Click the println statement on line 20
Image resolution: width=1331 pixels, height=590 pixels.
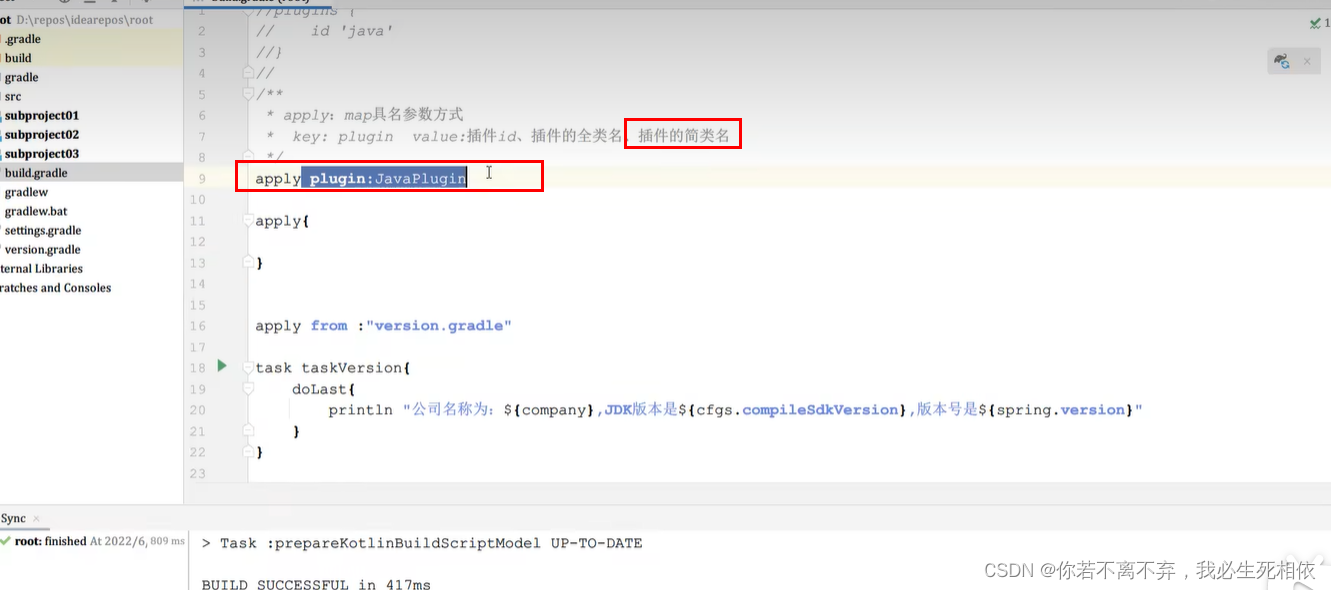click(x=360, y=410)
